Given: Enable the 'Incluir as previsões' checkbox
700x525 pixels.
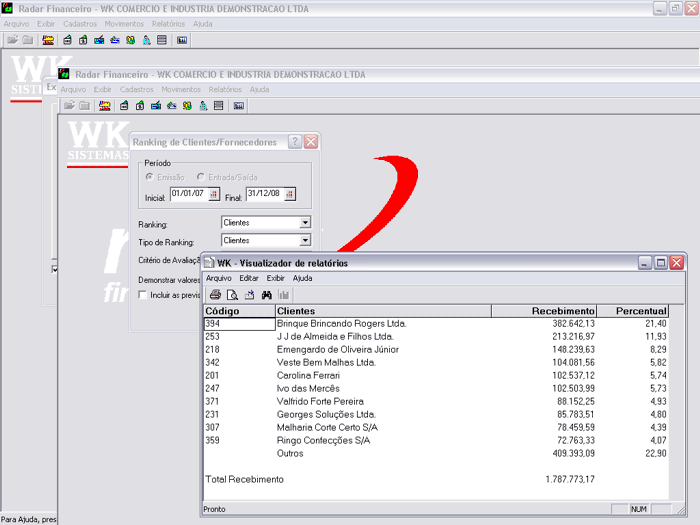Looking at the screenshot, I should tap(143, 295).
